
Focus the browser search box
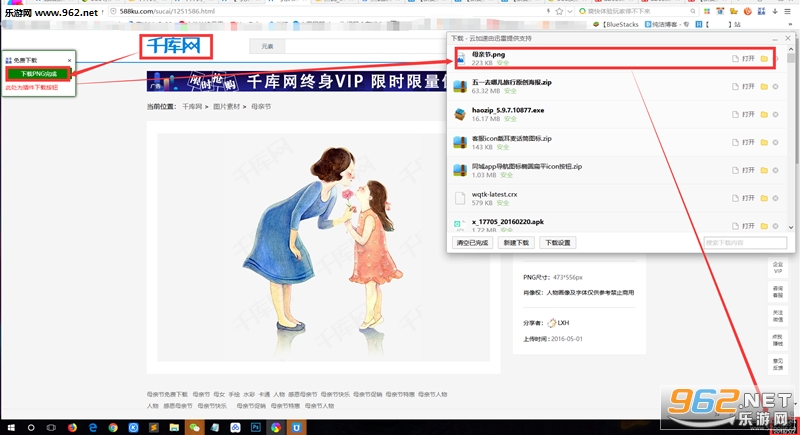(638, 11)
